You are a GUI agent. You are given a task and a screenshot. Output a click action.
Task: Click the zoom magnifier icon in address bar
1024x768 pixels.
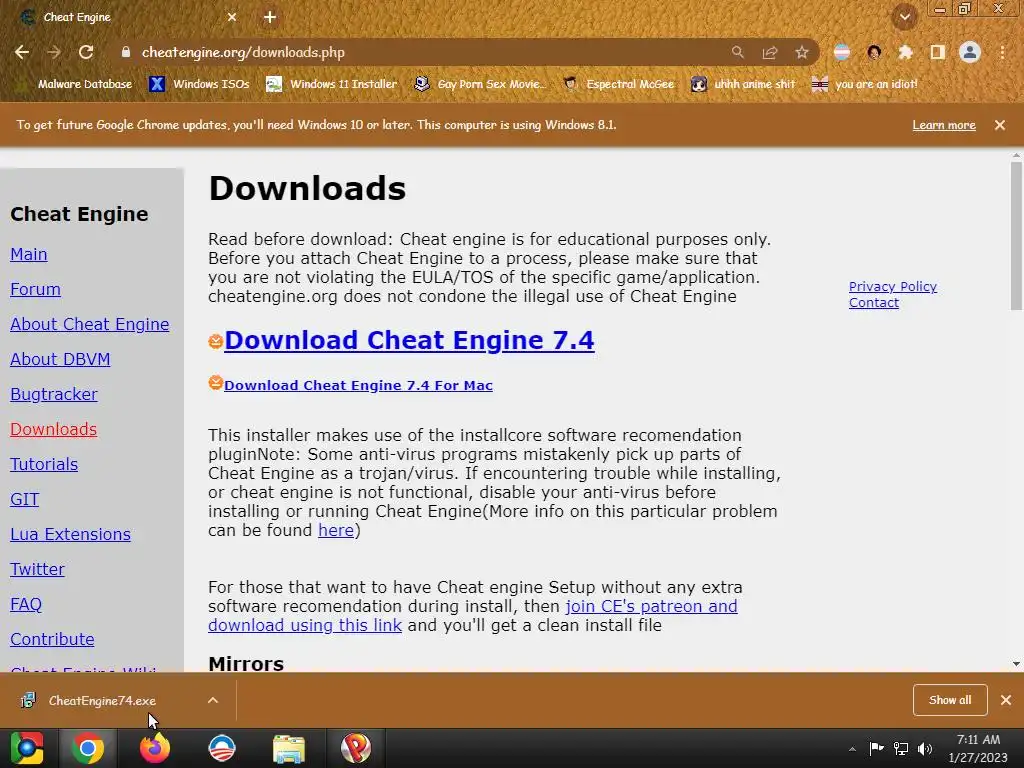click(x=737, y=52)
